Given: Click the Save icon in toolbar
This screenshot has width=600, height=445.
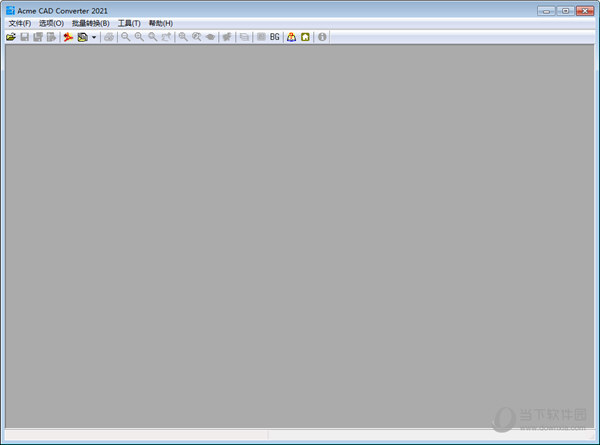Looking at the screenshot, I should pyautogui.click(x=25, y=37).
